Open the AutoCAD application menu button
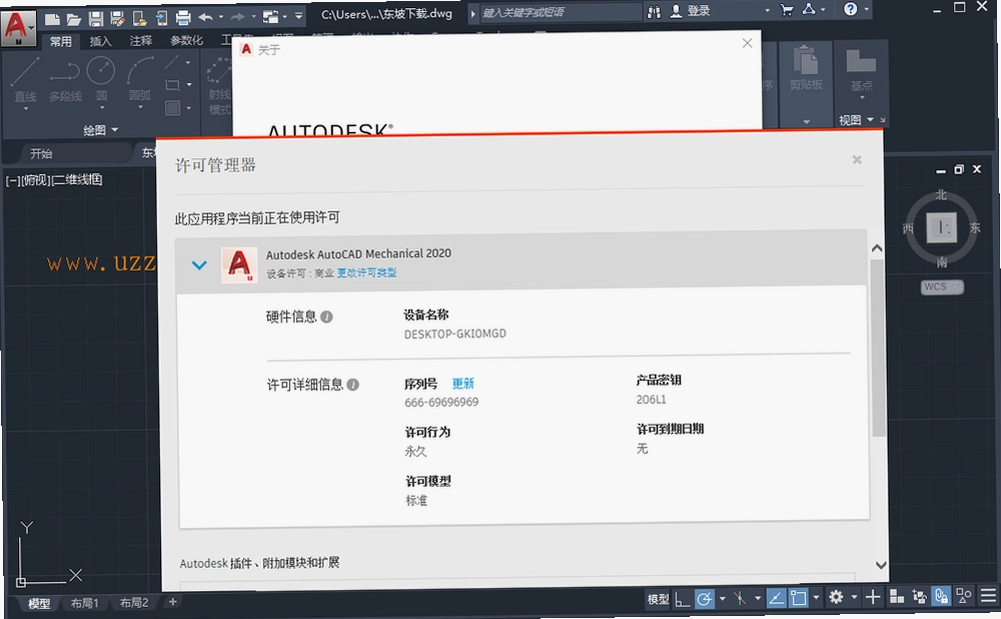Viewport: 1001px width, 619px height. click(17, 27)
